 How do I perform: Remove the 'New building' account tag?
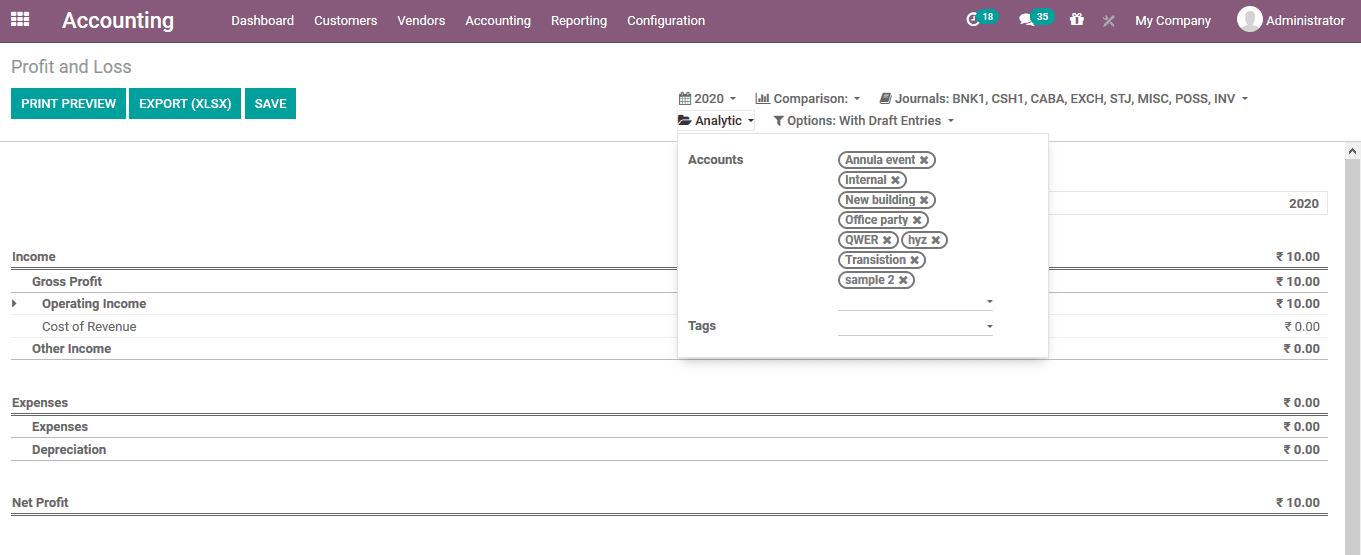924,200
